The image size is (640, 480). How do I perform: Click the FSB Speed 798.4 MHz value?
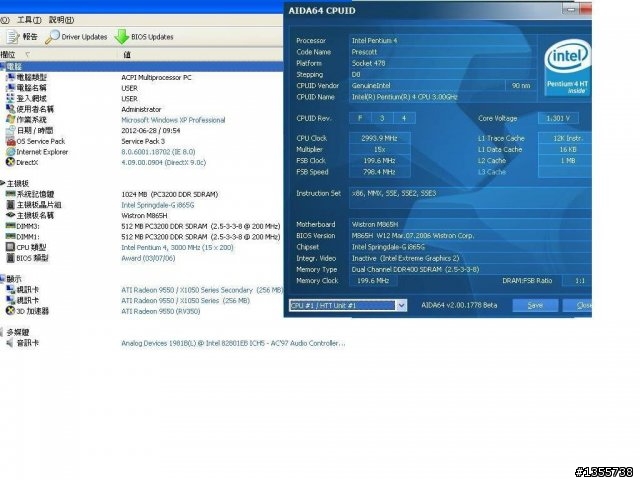click(380, 172)
